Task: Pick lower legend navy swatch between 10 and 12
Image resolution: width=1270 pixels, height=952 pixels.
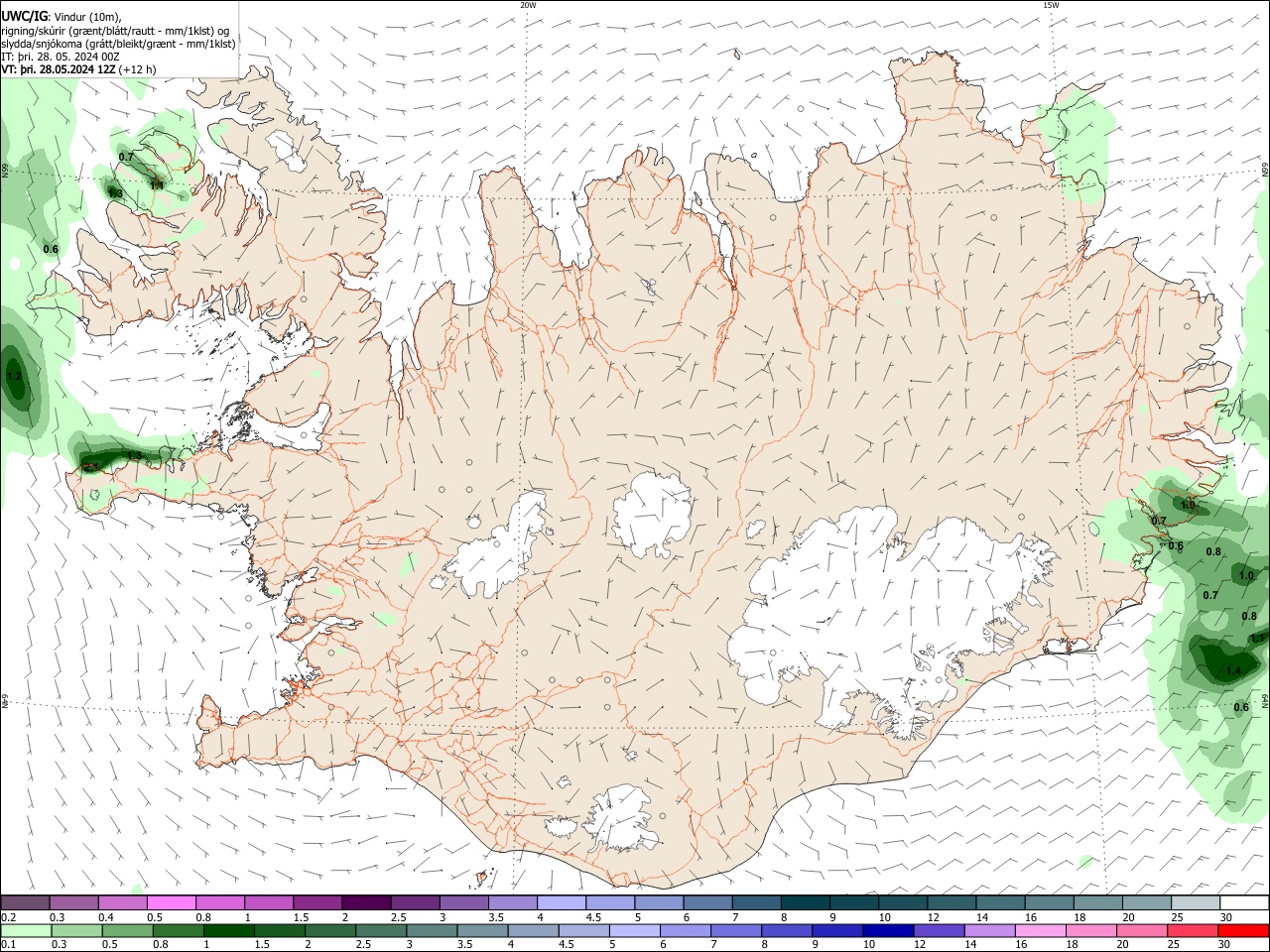Action: tap(889, 931)
